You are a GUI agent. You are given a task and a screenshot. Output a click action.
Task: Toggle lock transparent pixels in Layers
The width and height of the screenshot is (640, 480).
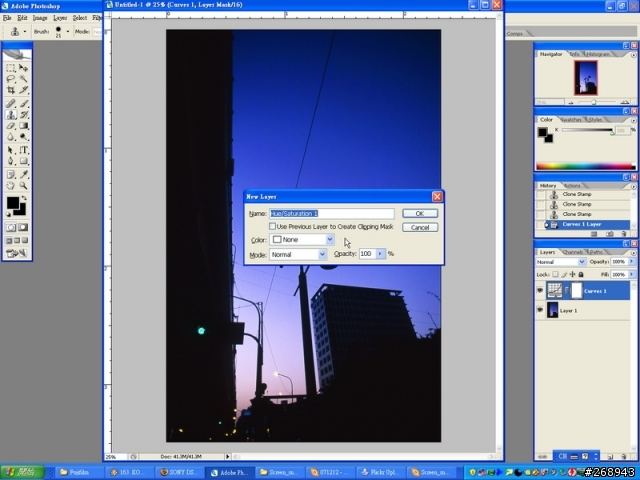[x=556, y=274]
